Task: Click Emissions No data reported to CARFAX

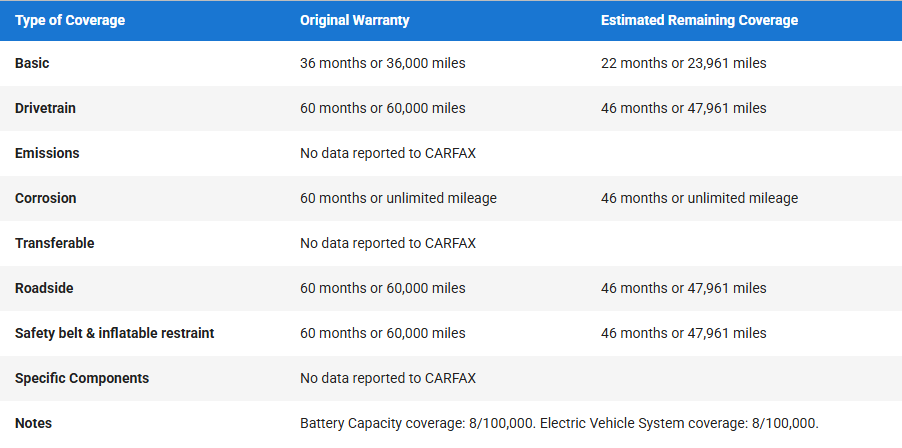Action: [x=388, y=153]
